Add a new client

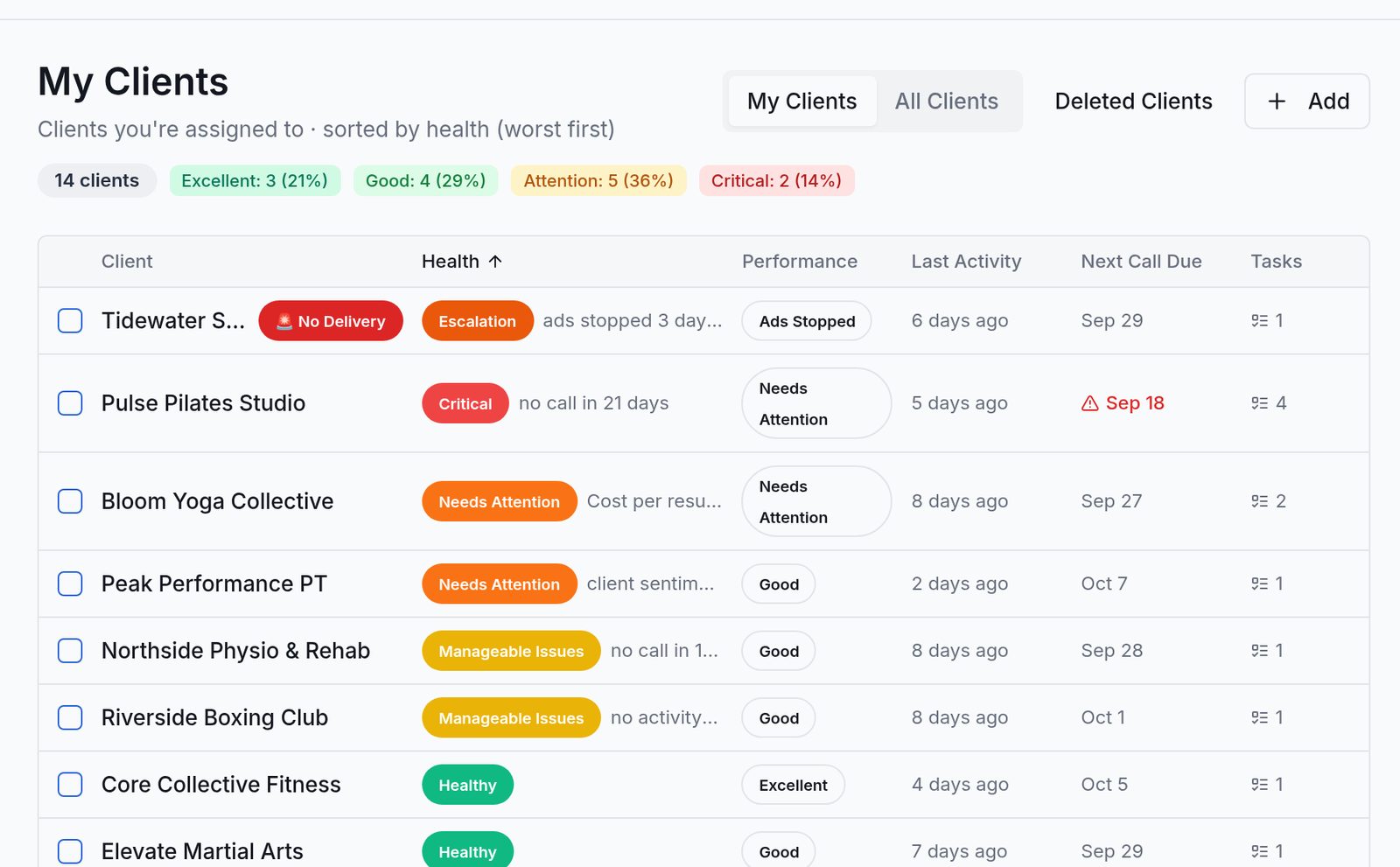pyautogui.click(x=1307, y=101)
